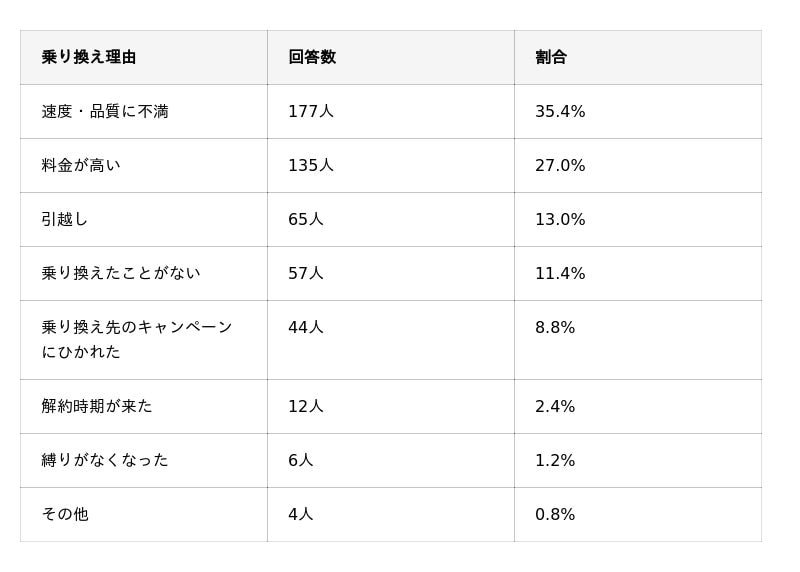Select the 27.0% percentage cell

pyautogui.click(x=560, y=165)
